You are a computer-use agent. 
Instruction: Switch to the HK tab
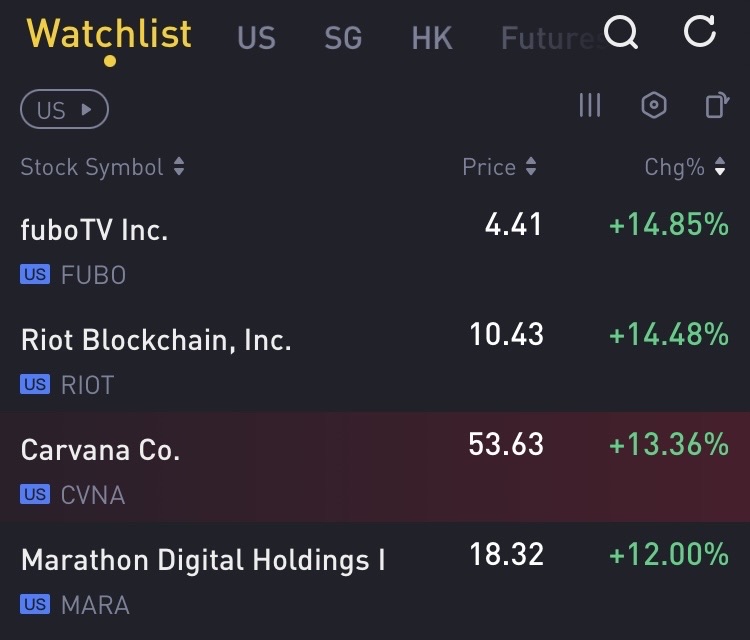(x=432, y=38)
